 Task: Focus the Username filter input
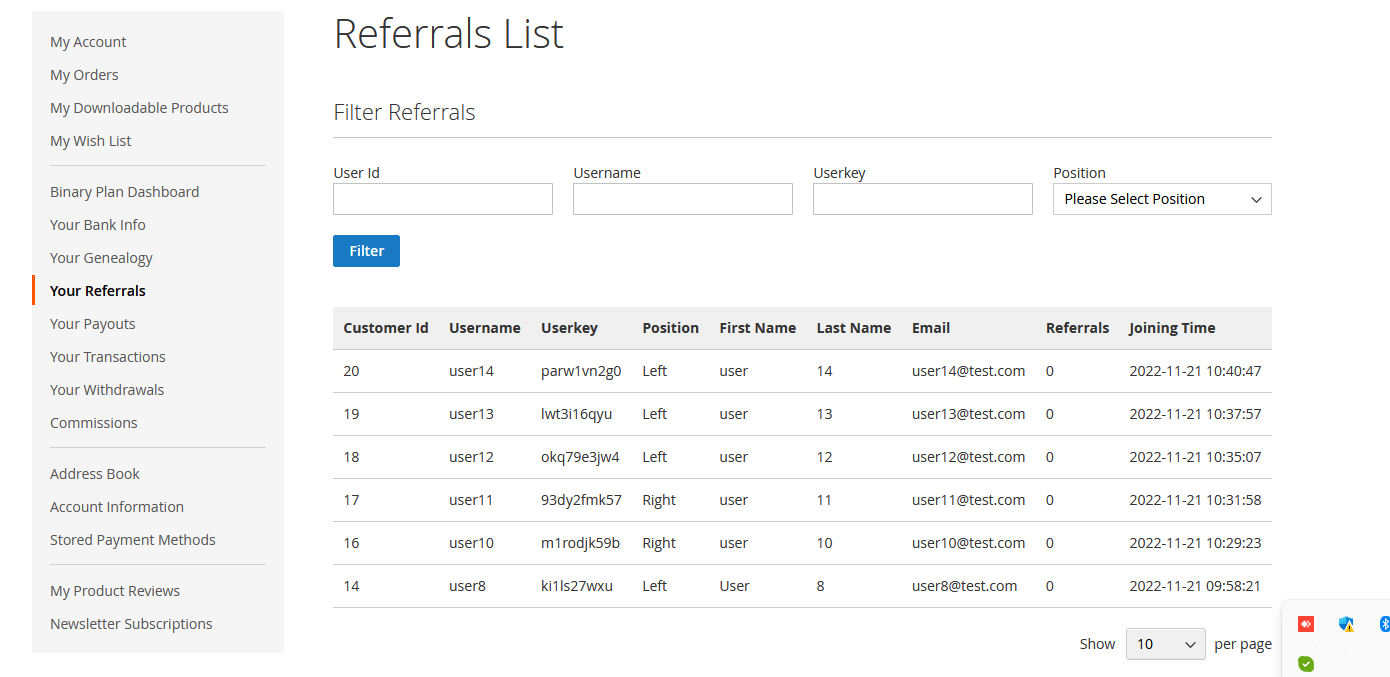682,199
